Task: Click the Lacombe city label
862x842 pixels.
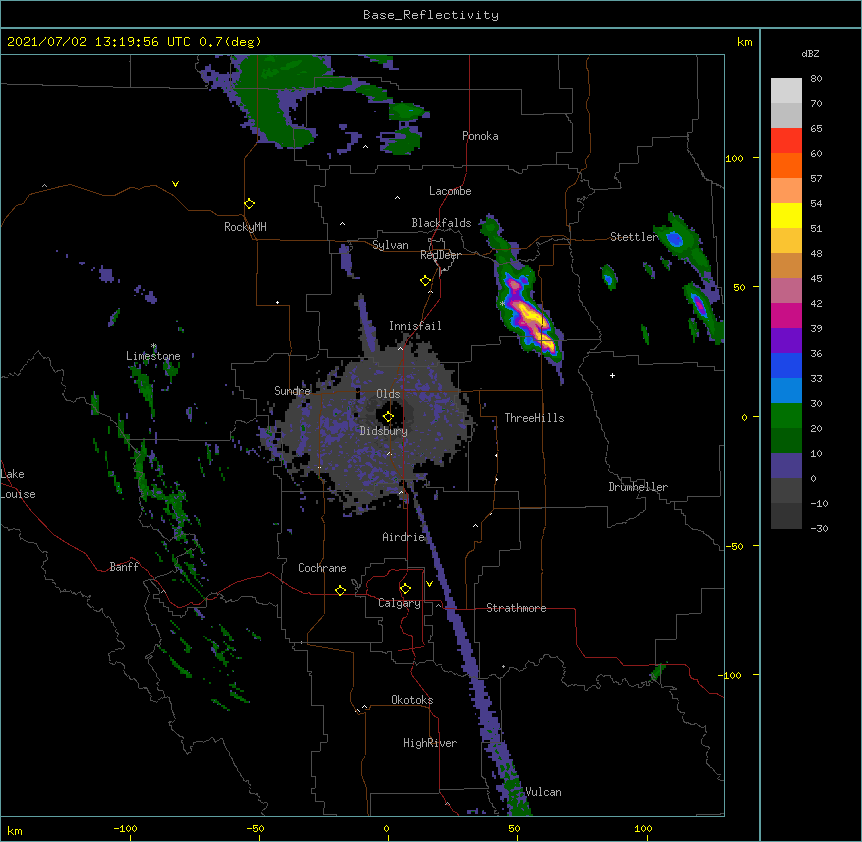Action: click(x=450, y=191)
